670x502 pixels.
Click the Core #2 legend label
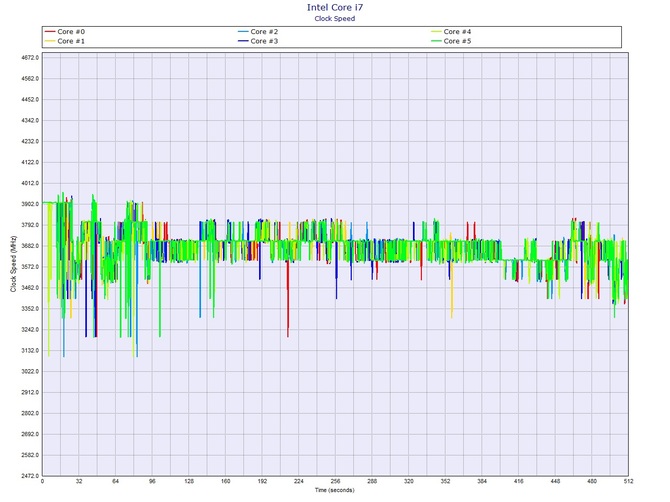(264, 32)
